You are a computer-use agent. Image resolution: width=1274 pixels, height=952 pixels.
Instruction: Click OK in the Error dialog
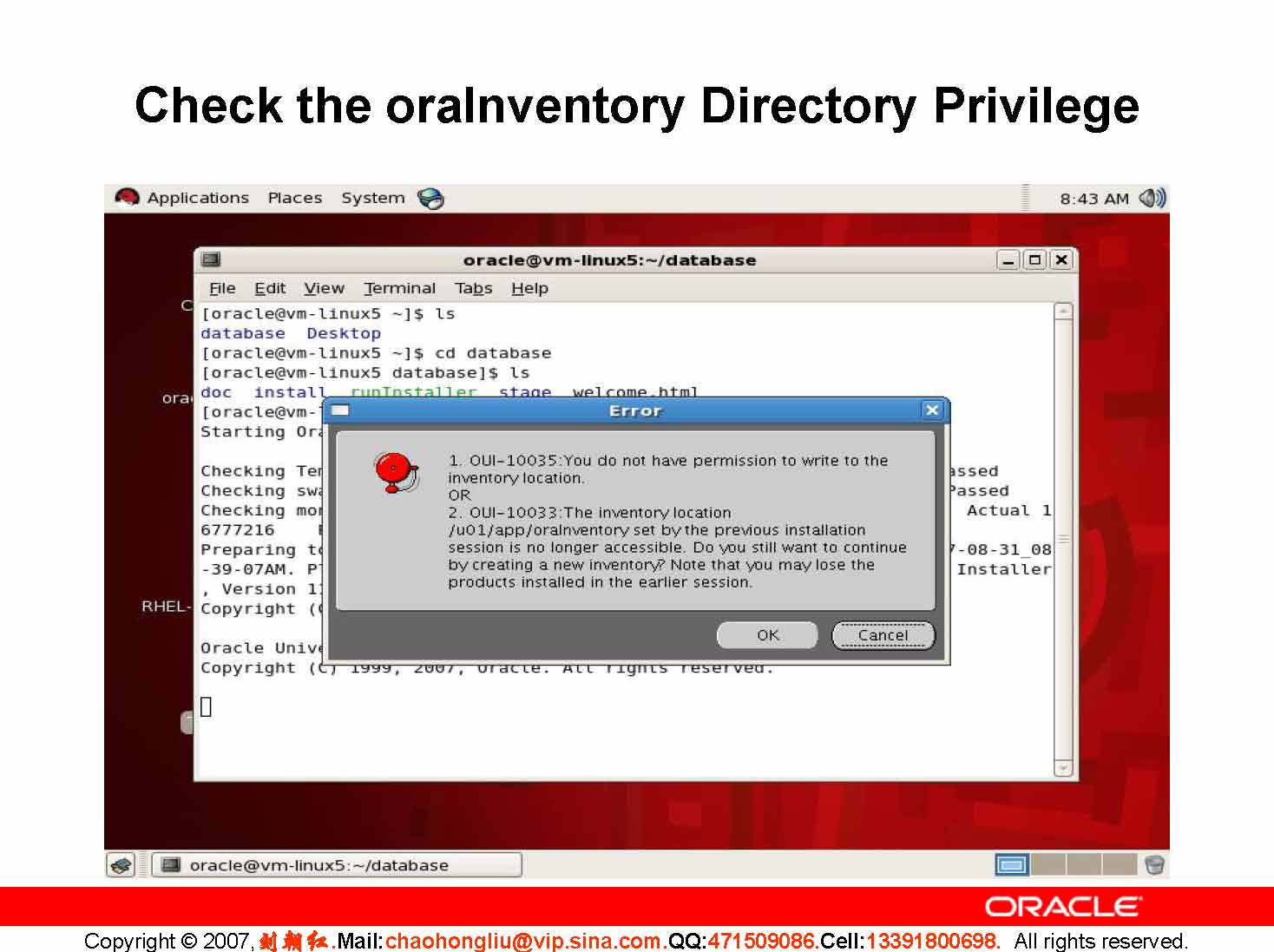point(767,635)
